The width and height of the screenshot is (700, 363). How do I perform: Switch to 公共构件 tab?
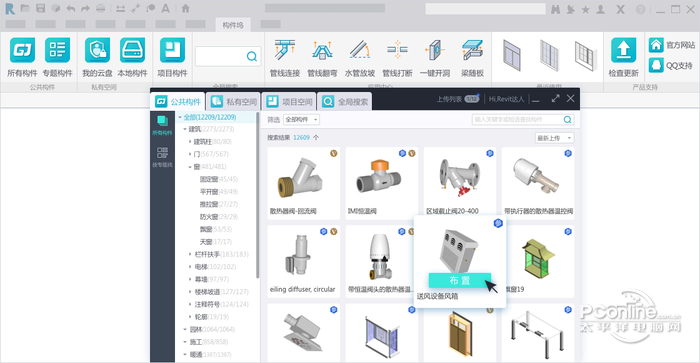178,101
